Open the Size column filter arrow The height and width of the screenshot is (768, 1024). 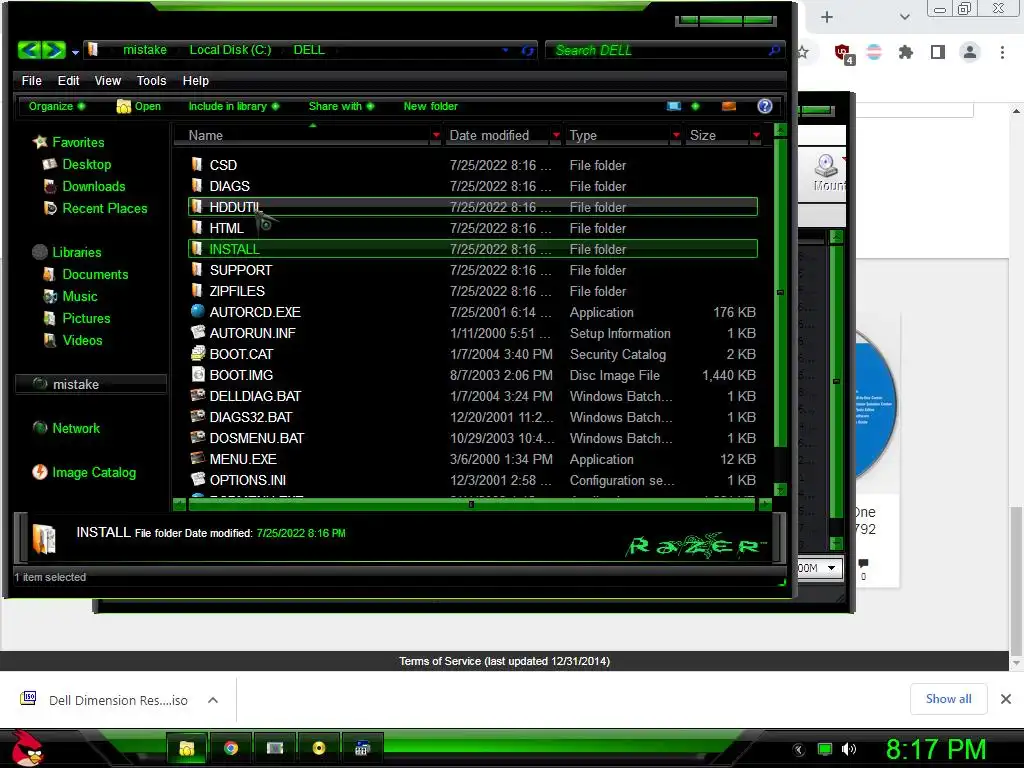click(756, 135)
